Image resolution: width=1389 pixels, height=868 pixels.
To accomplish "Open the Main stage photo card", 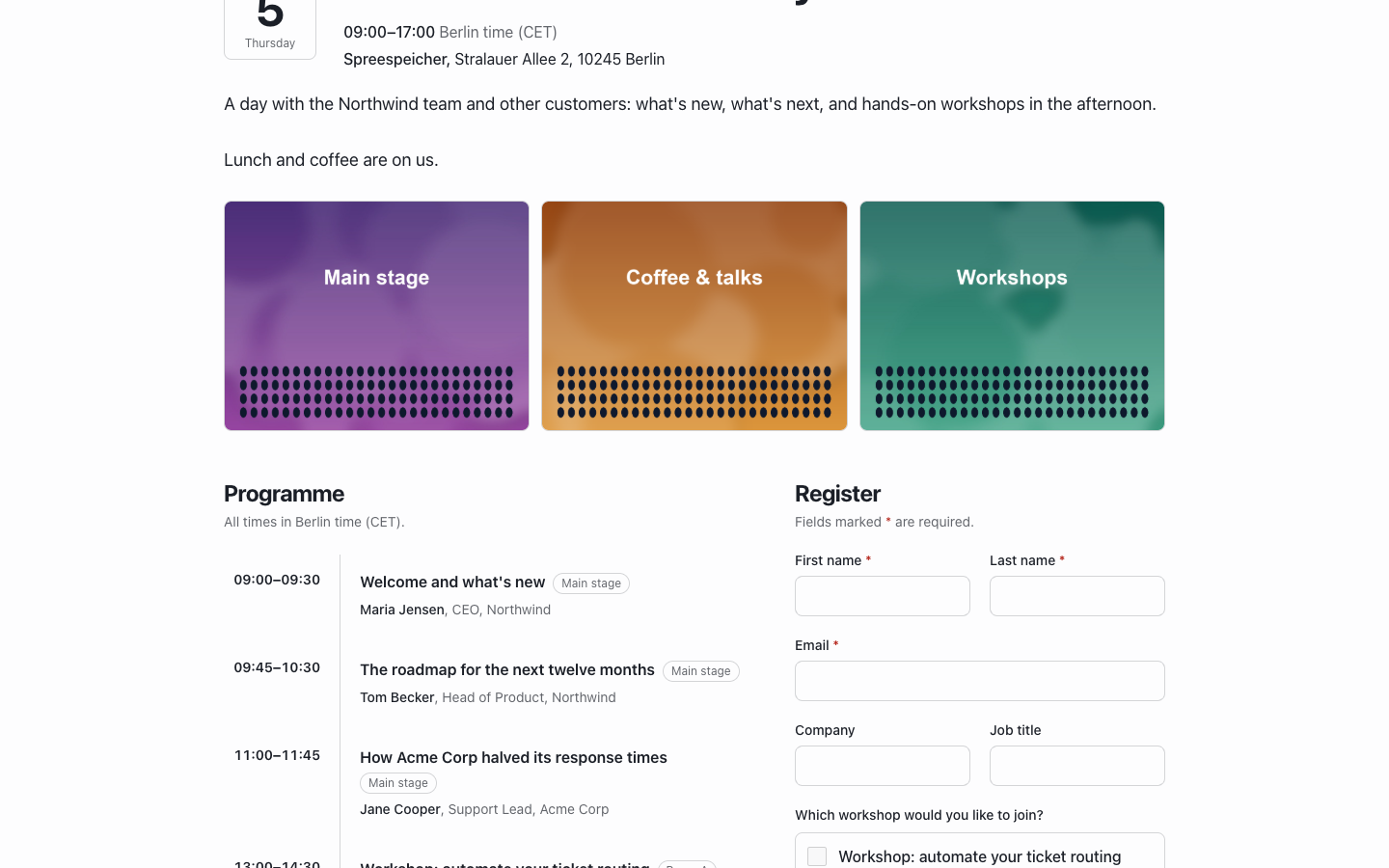I will coord(376,315).
